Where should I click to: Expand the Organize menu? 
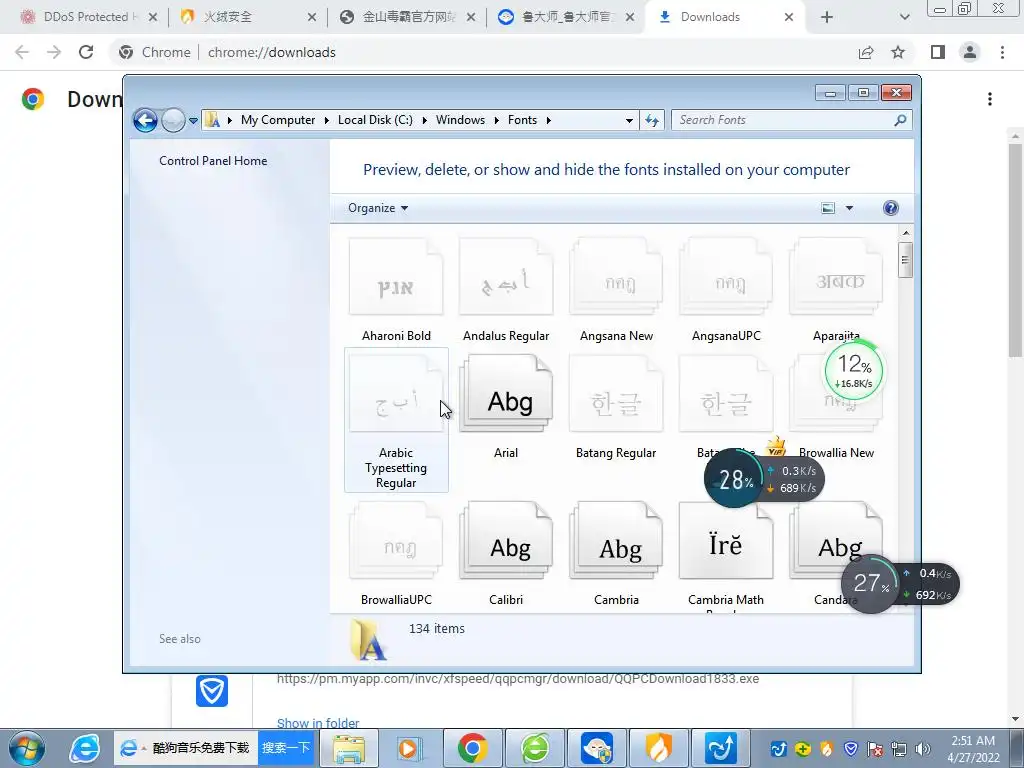[377, 208]
